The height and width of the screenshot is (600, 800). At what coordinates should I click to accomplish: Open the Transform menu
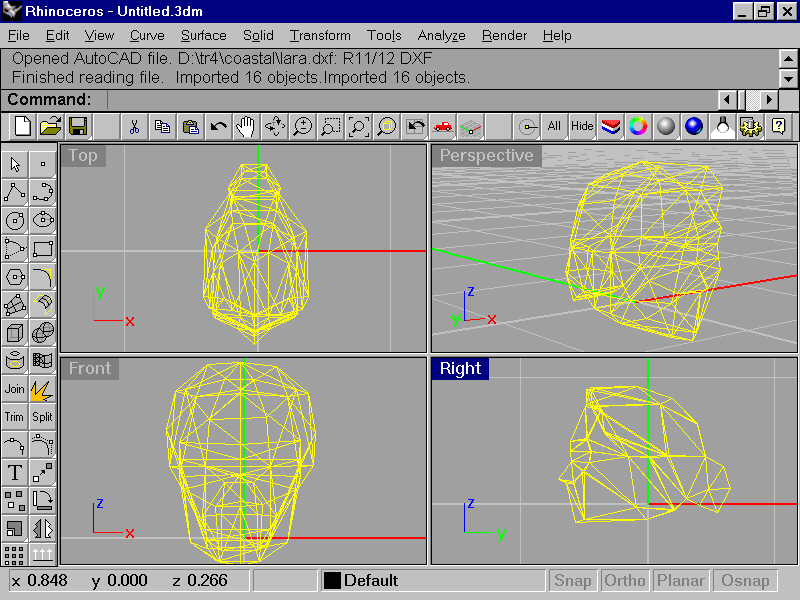tap(320, 35)
